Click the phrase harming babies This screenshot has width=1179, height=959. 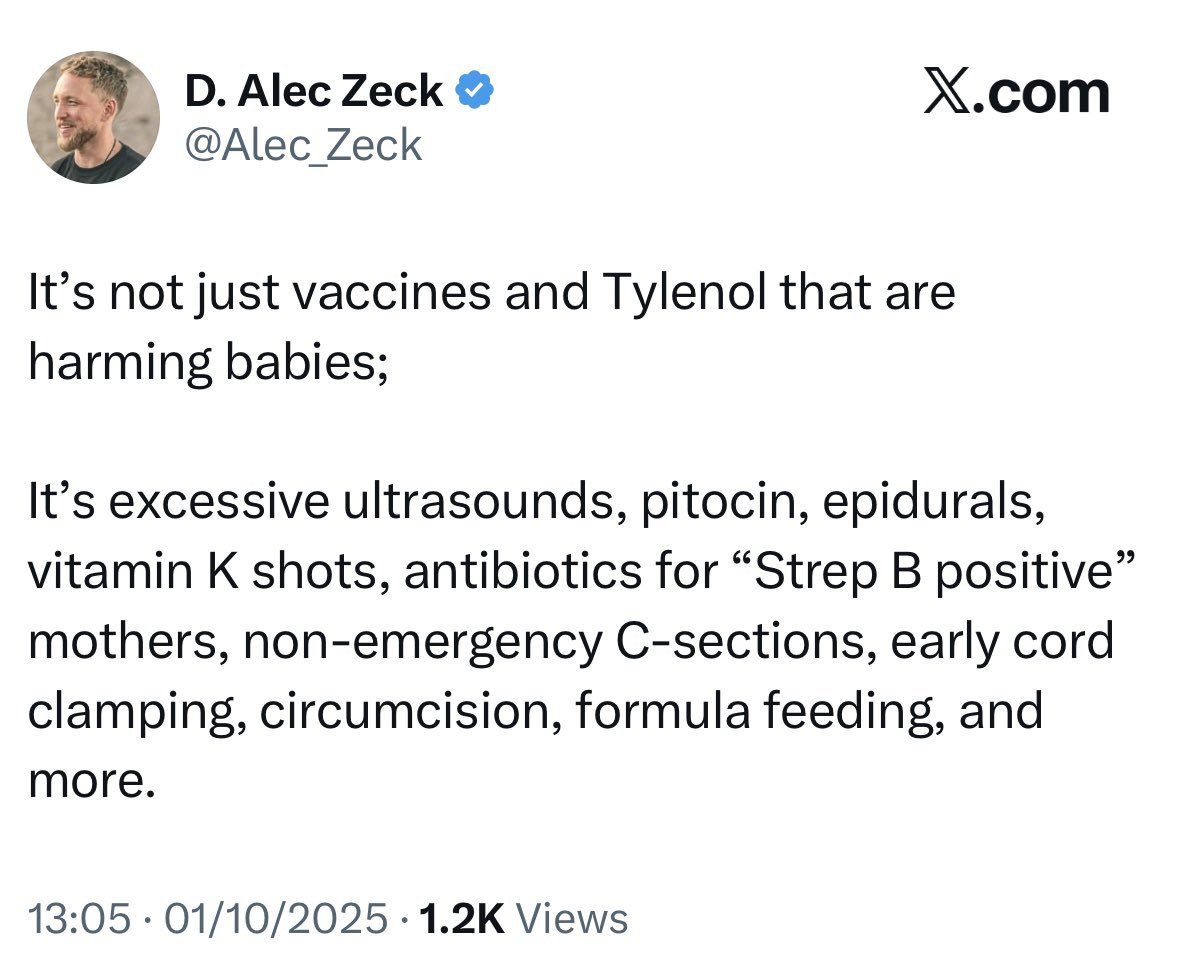pos(207,362)
